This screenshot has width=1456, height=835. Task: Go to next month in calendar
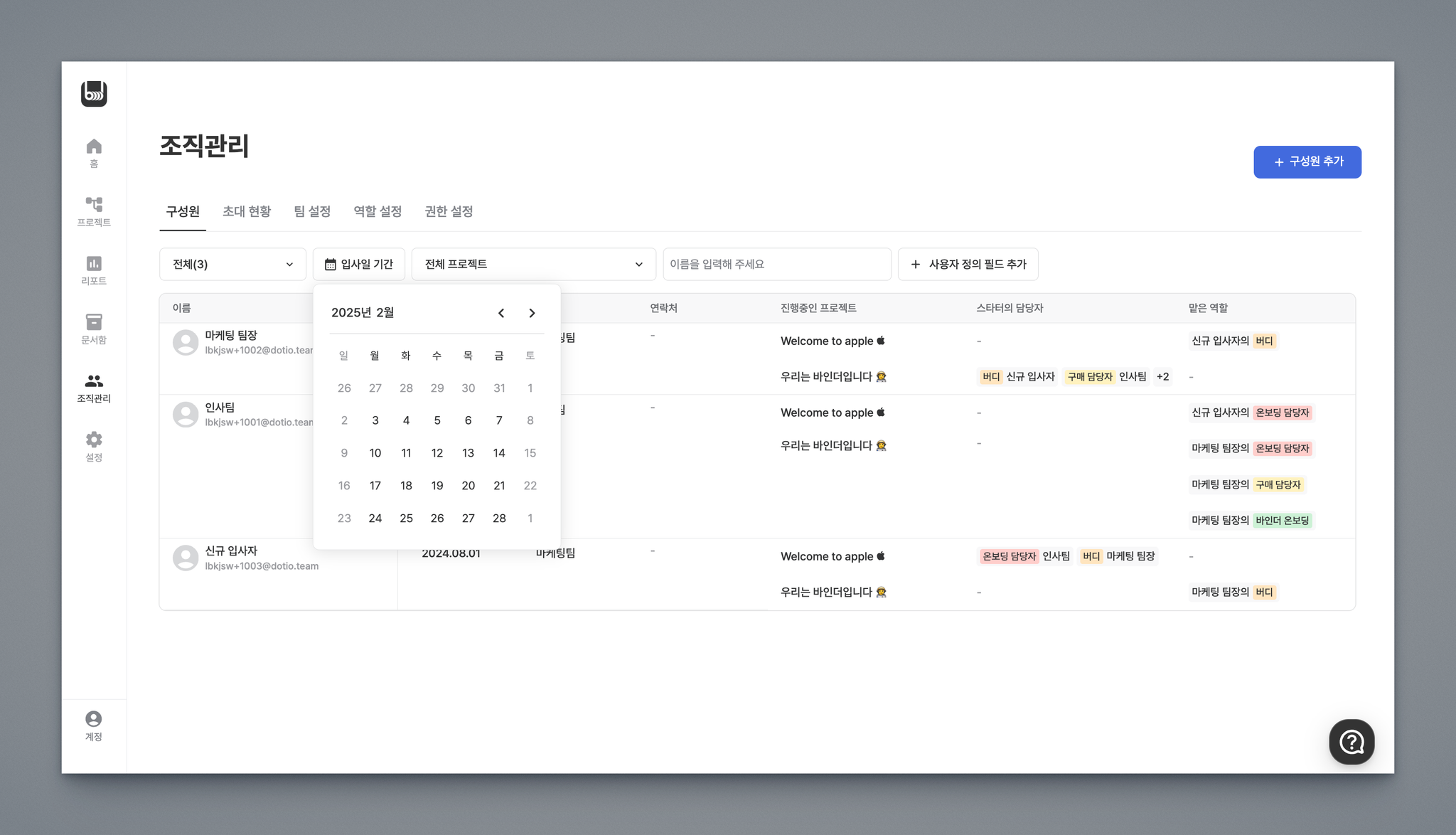pos(532,313)
